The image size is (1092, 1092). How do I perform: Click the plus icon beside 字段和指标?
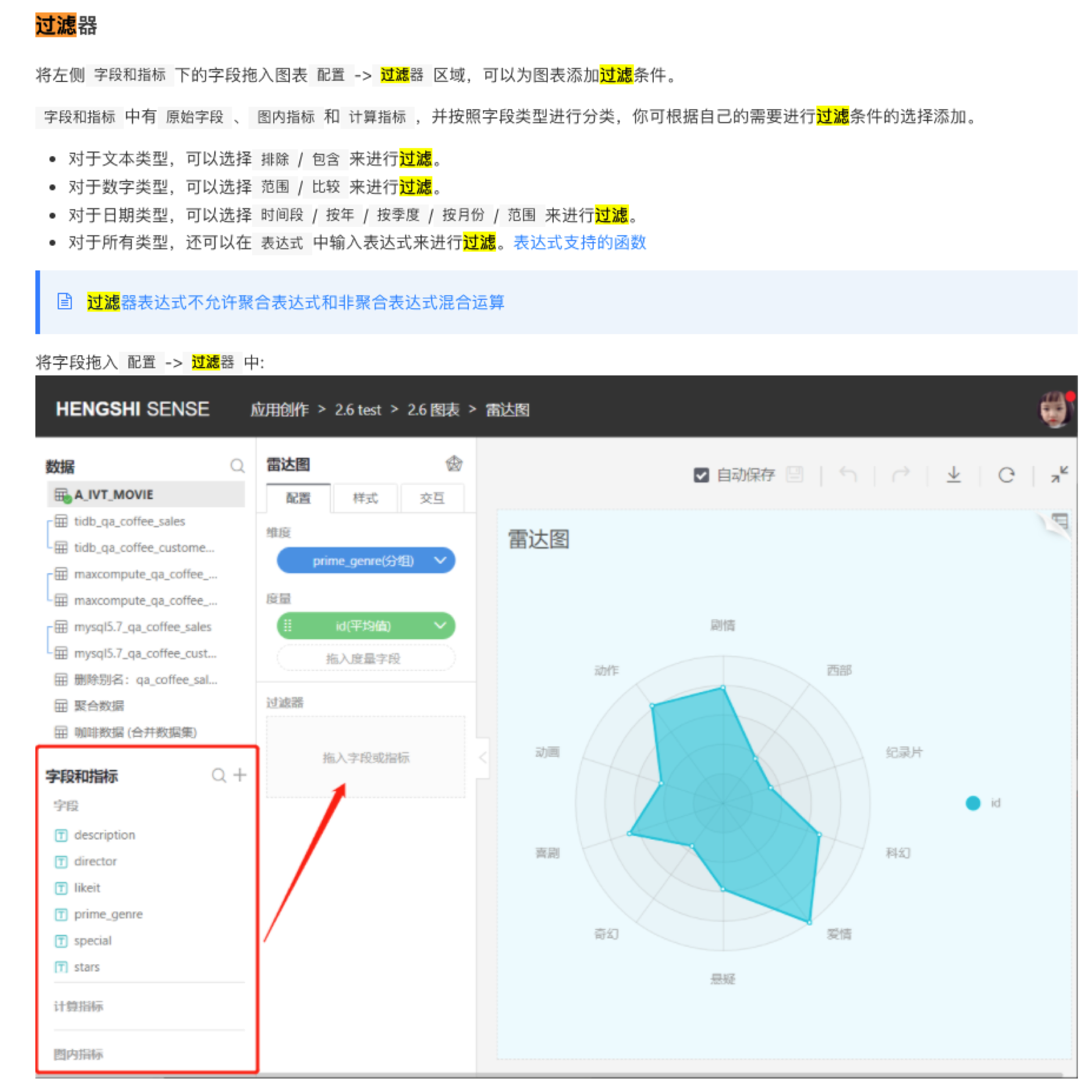pyautogui.click(x=240, y=775)
